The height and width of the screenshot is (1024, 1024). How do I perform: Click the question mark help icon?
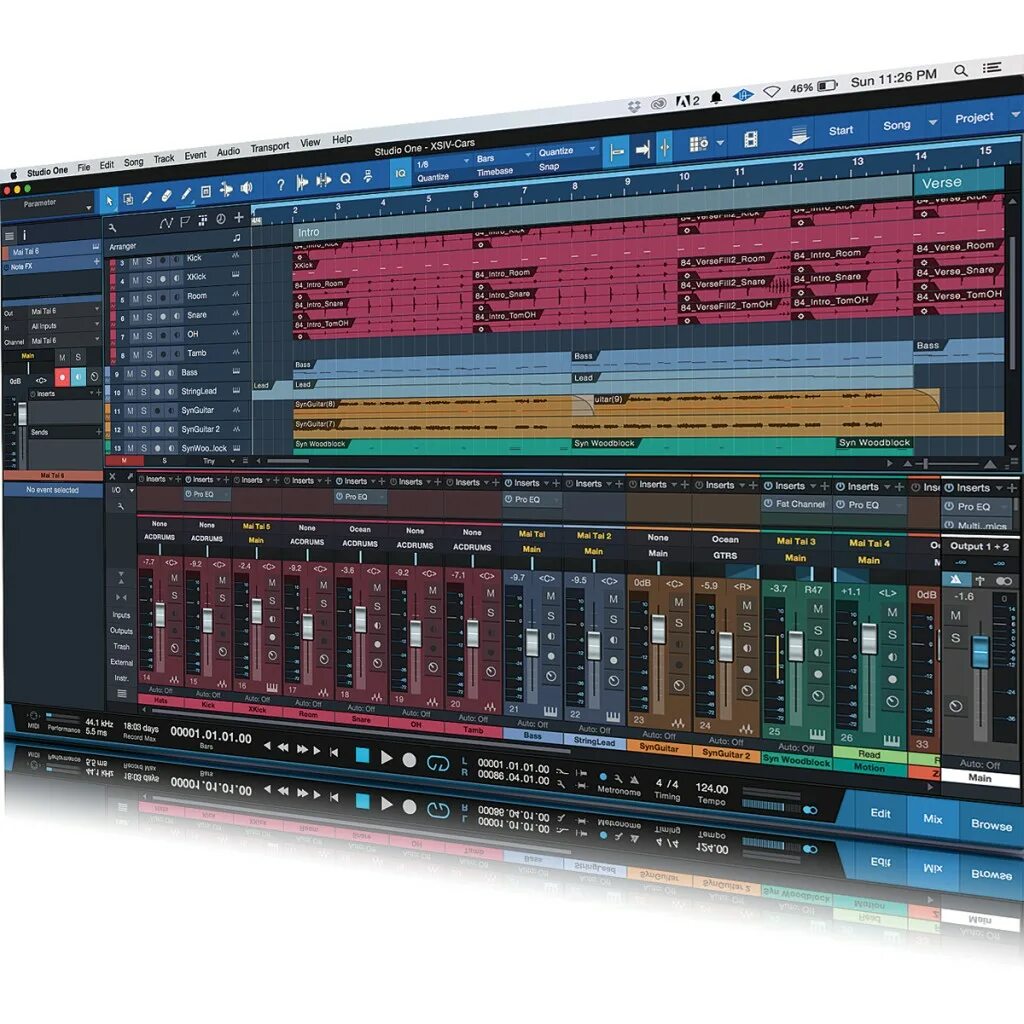(280, 185)
